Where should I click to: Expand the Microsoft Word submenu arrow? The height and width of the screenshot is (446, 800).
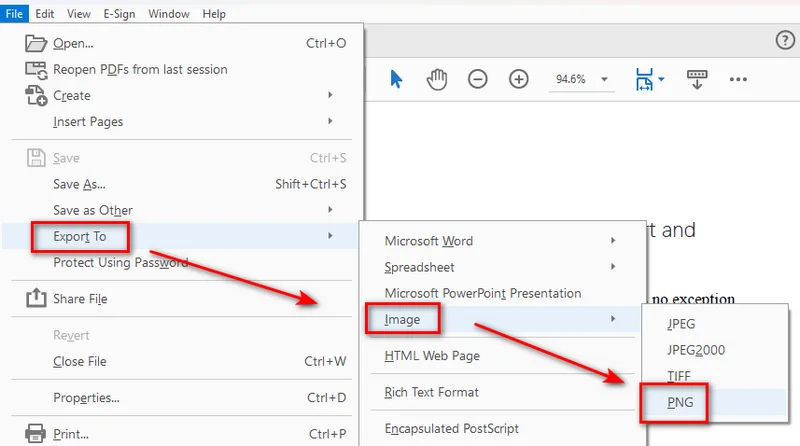613,240
